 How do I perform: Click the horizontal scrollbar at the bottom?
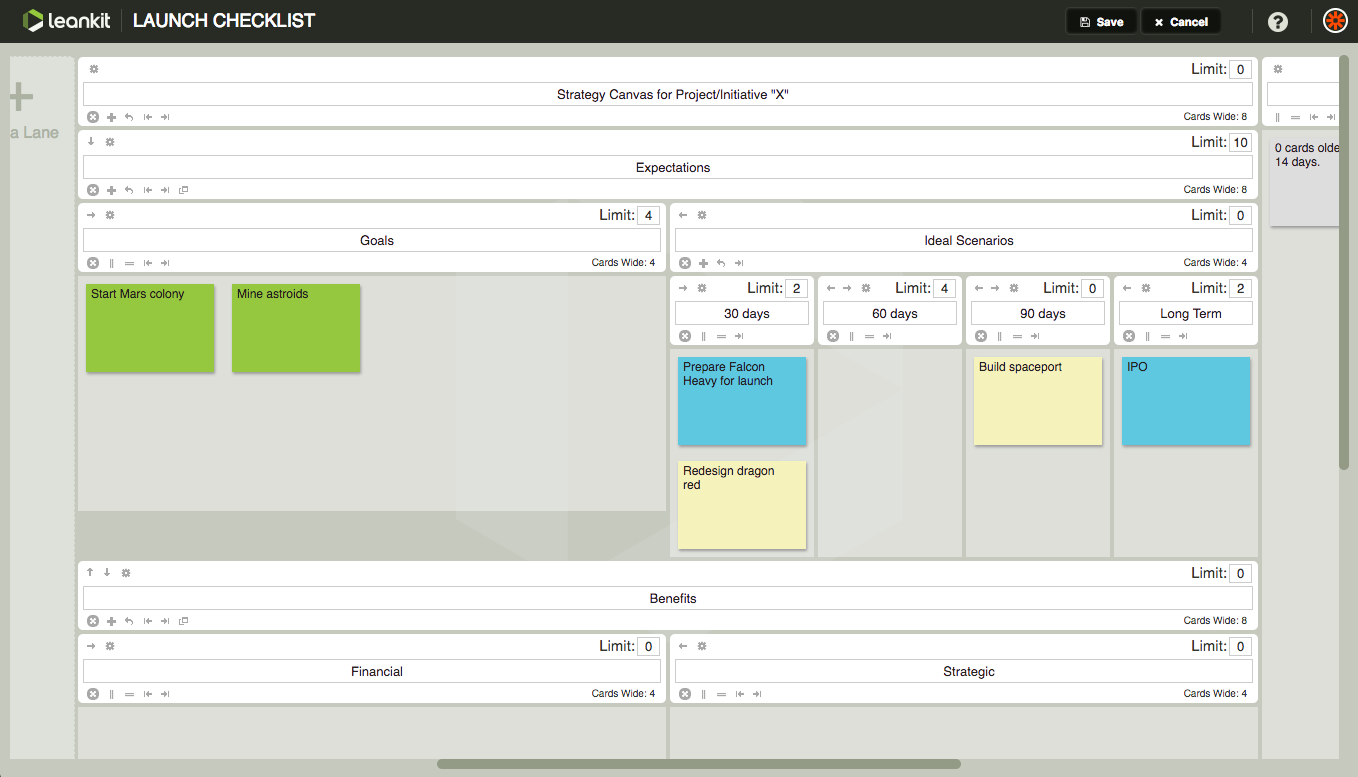700,763
